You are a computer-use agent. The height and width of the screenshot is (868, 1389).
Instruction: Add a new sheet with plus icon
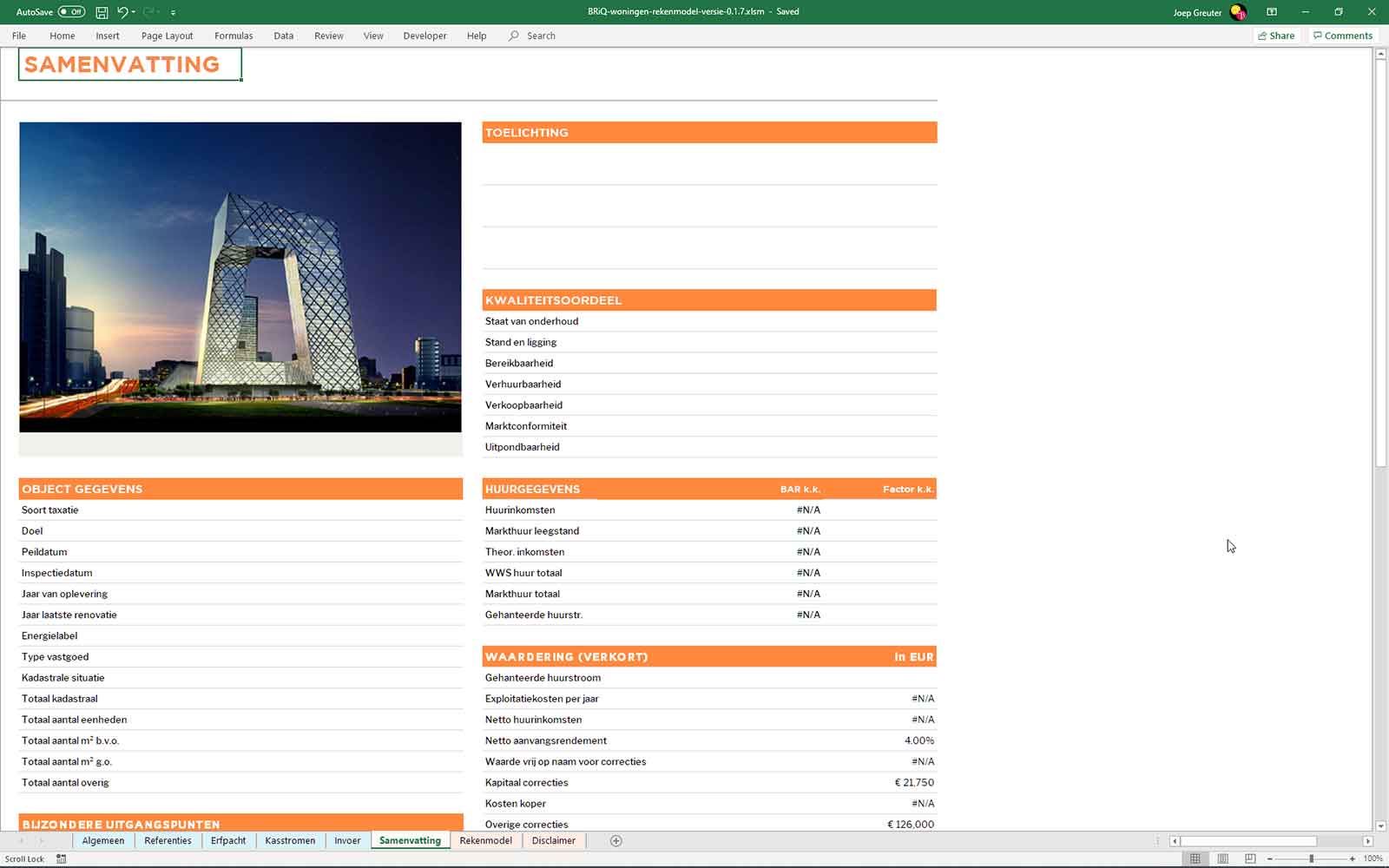(616, 841)
